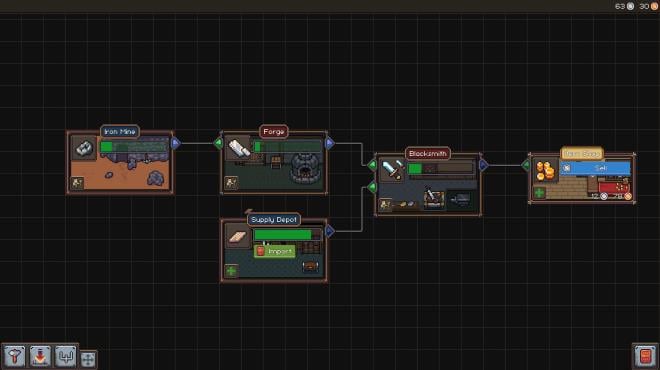Click the shop node green plus icon
Screen dimensions: 660x370
tap(539, 193)
